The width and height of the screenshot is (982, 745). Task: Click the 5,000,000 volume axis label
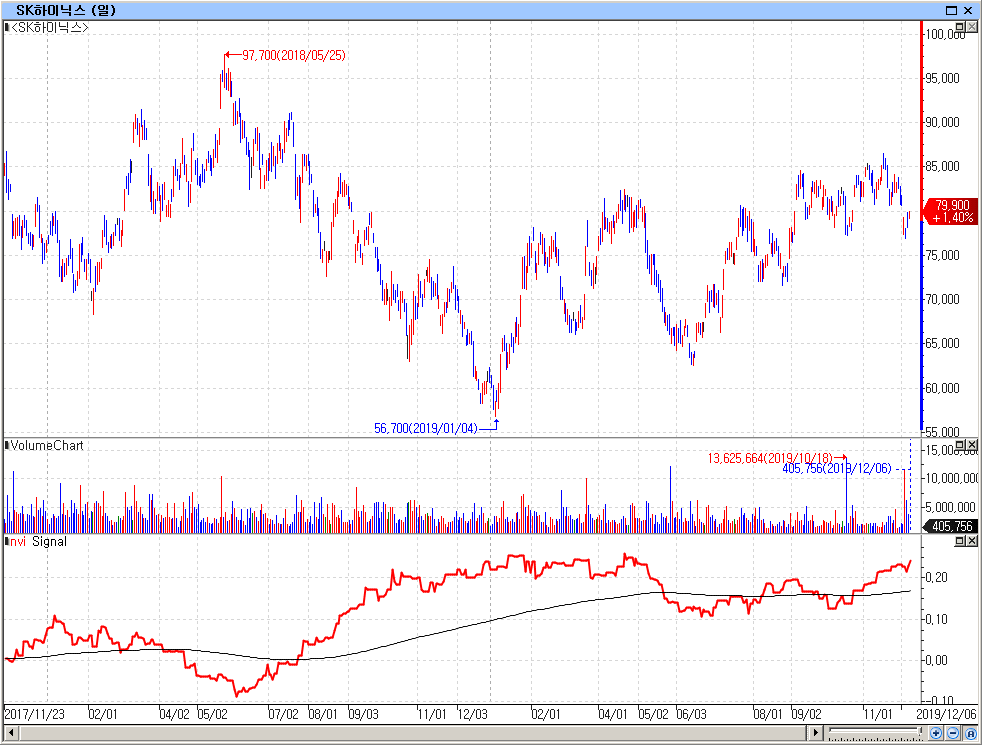tap(951, 507)
